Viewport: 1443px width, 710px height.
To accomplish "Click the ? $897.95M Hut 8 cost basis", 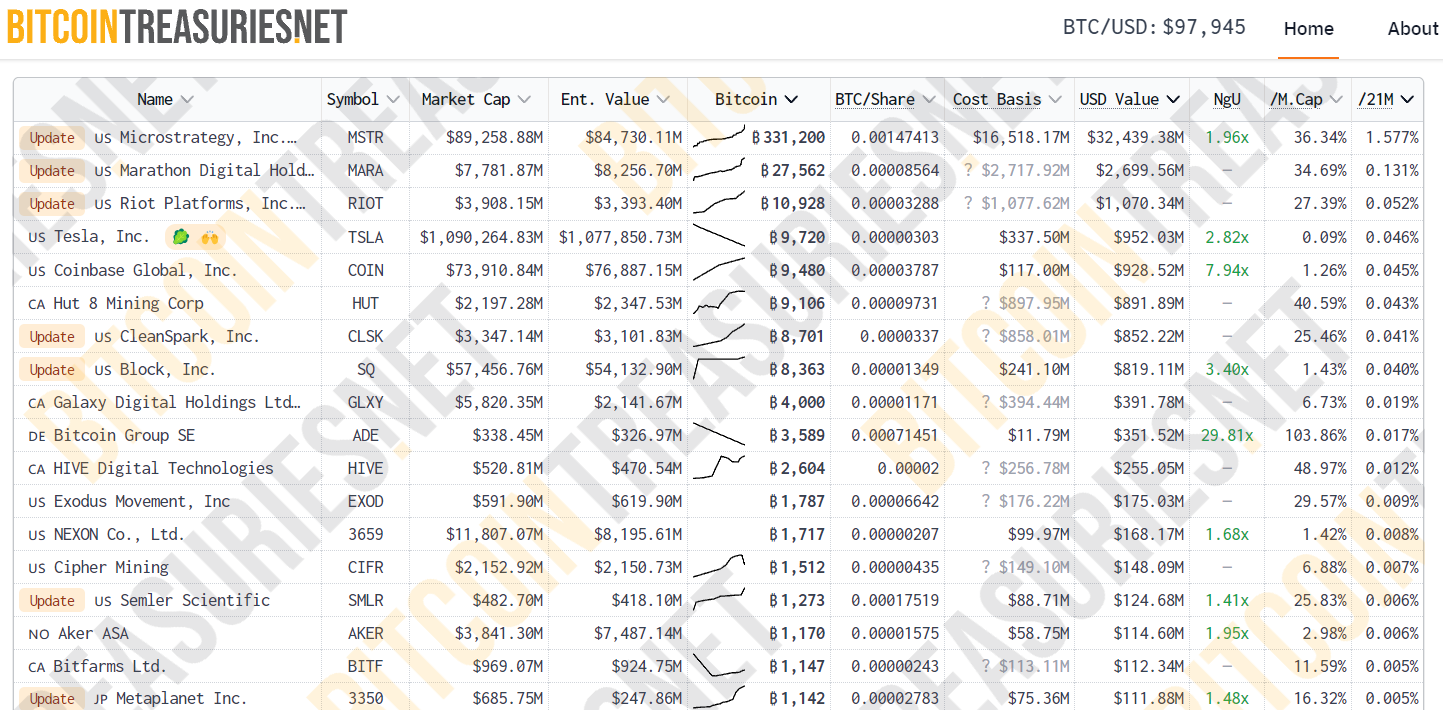I will pos(1025,303).
